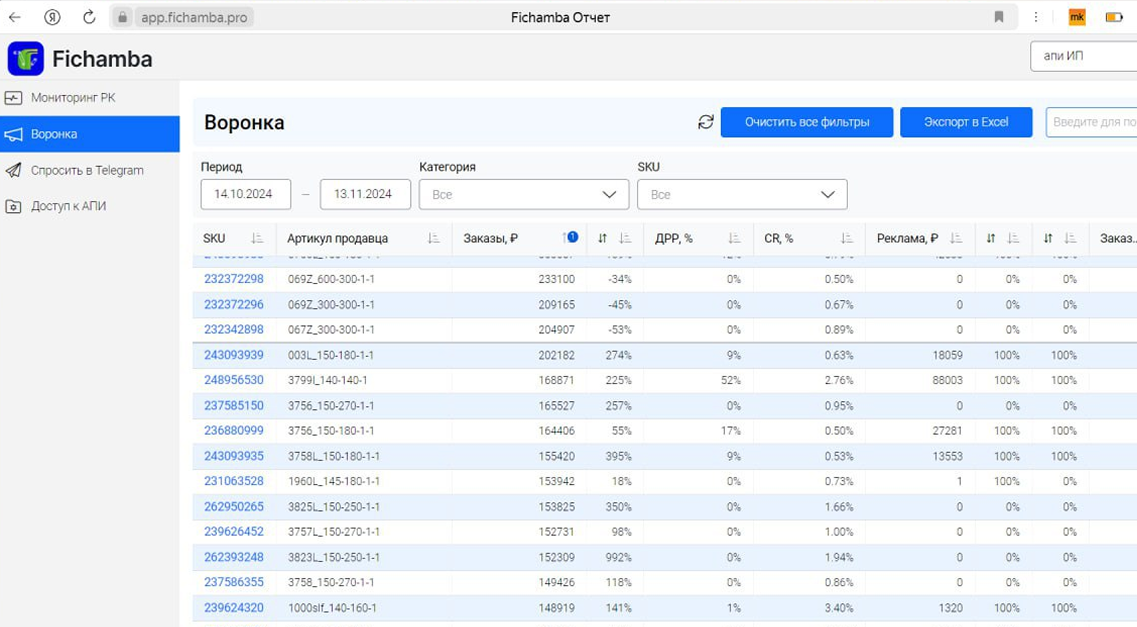
Task: Open Доступ к АПИ page
Action: 89,207
